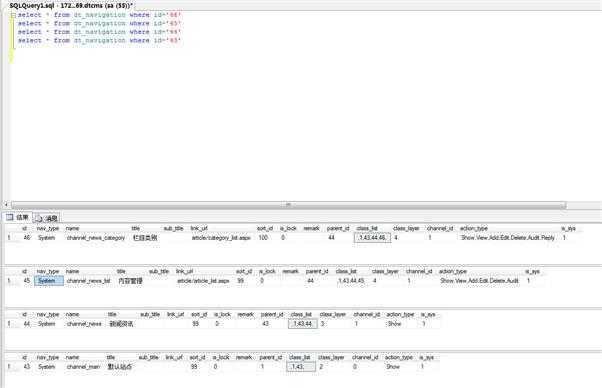Click the editor horizontal scrollbar thumb
The height and width of the screenshot is (388, 602).
pos(289,205)
